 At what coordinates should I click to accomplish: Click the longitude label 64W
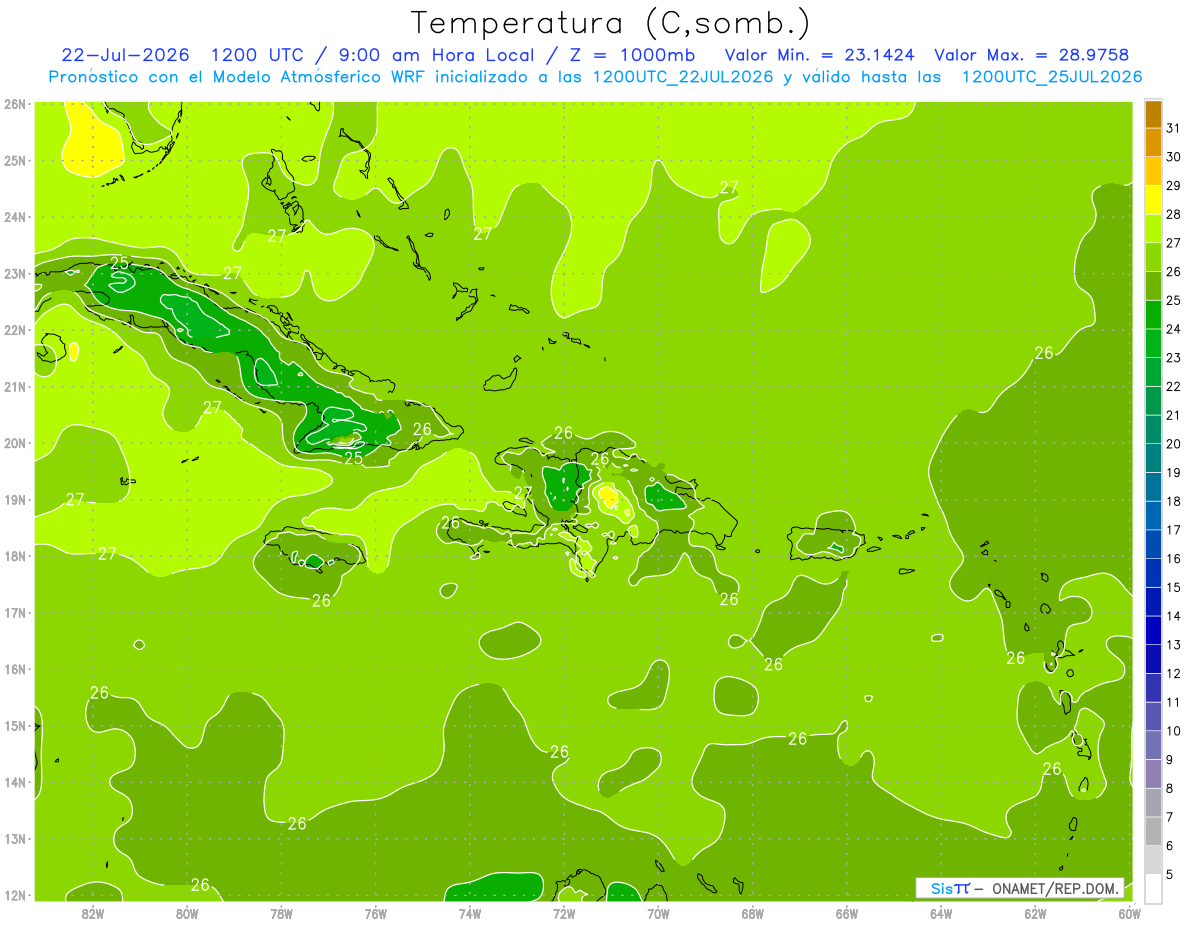tap(941, 913)
